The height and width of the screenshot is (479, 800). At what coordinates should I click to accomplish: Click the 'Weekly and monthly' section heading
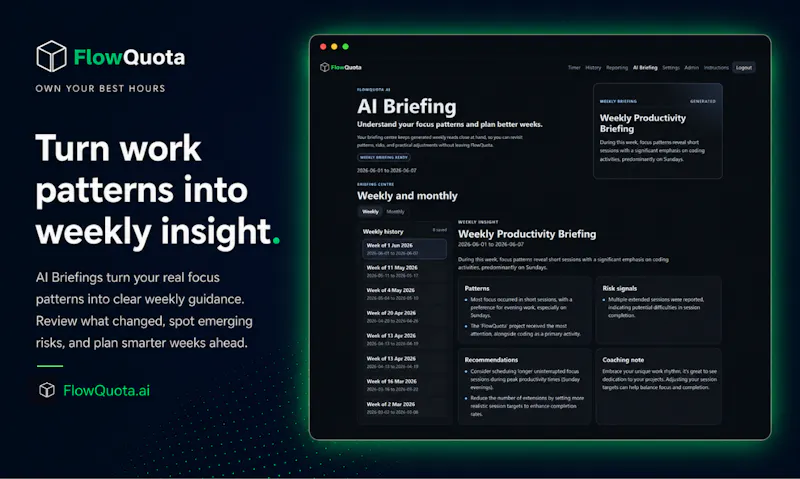click(x=407, y=196)
